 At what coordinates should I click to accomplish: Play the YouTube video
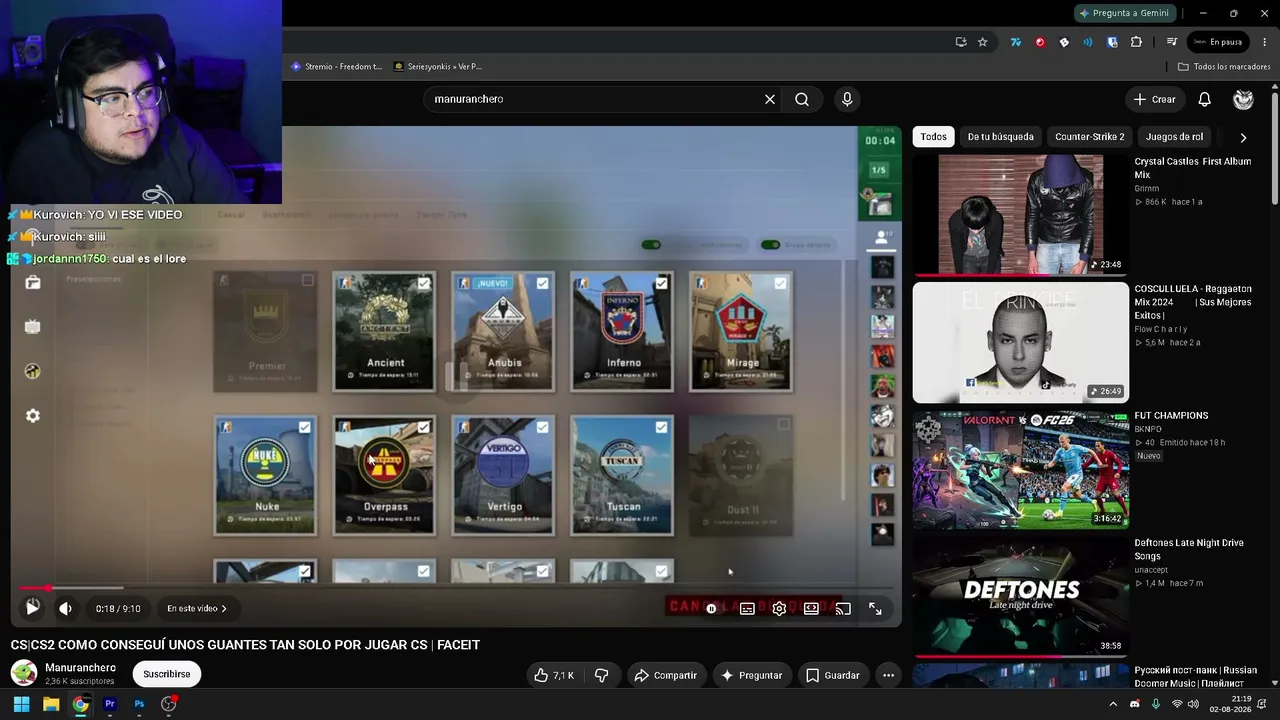tap(32, 607)
